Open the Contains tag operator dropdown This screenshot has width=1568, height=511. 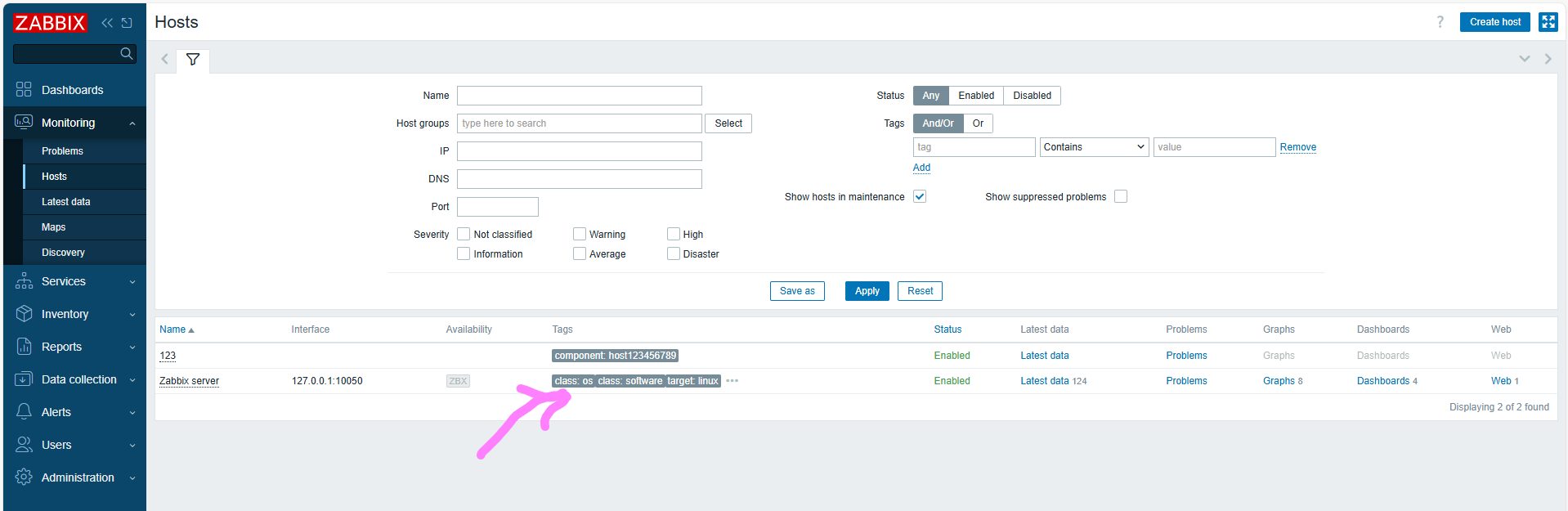(1093, 147)
